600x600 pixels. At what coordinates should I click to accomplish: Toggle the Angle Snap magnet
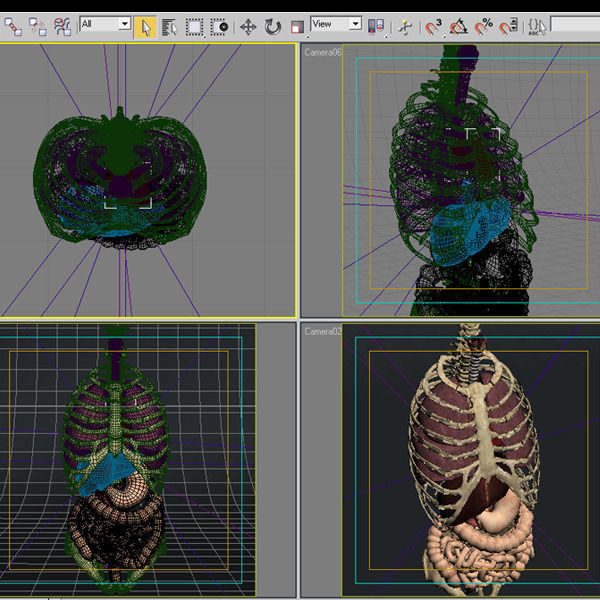[x=458, y=28]
